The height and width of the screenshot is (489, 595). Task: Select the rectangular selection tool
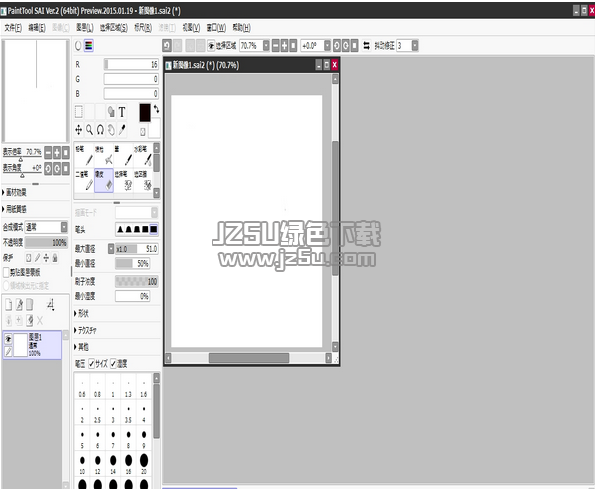(79, 112)
